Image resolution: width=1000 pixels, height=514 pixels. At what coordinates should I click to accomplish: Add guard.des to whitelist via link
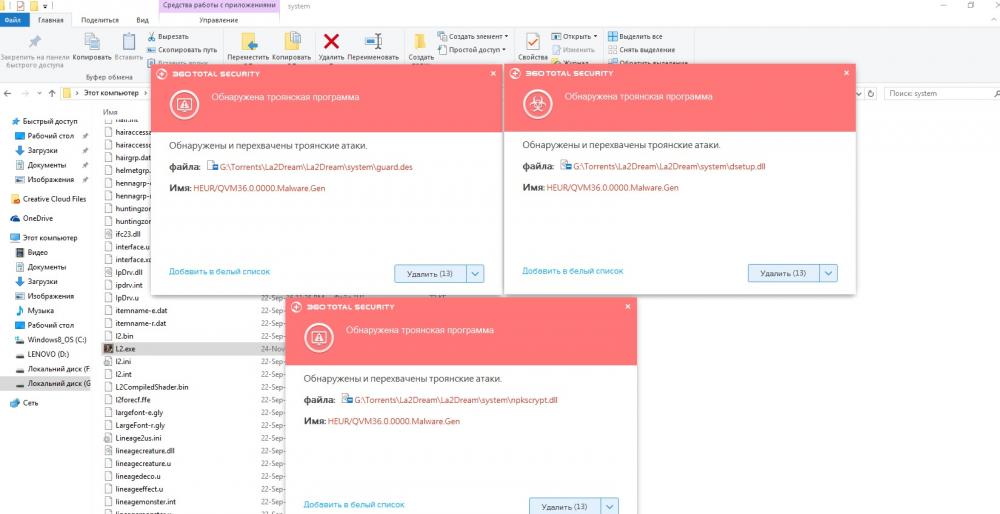[219, 271]
